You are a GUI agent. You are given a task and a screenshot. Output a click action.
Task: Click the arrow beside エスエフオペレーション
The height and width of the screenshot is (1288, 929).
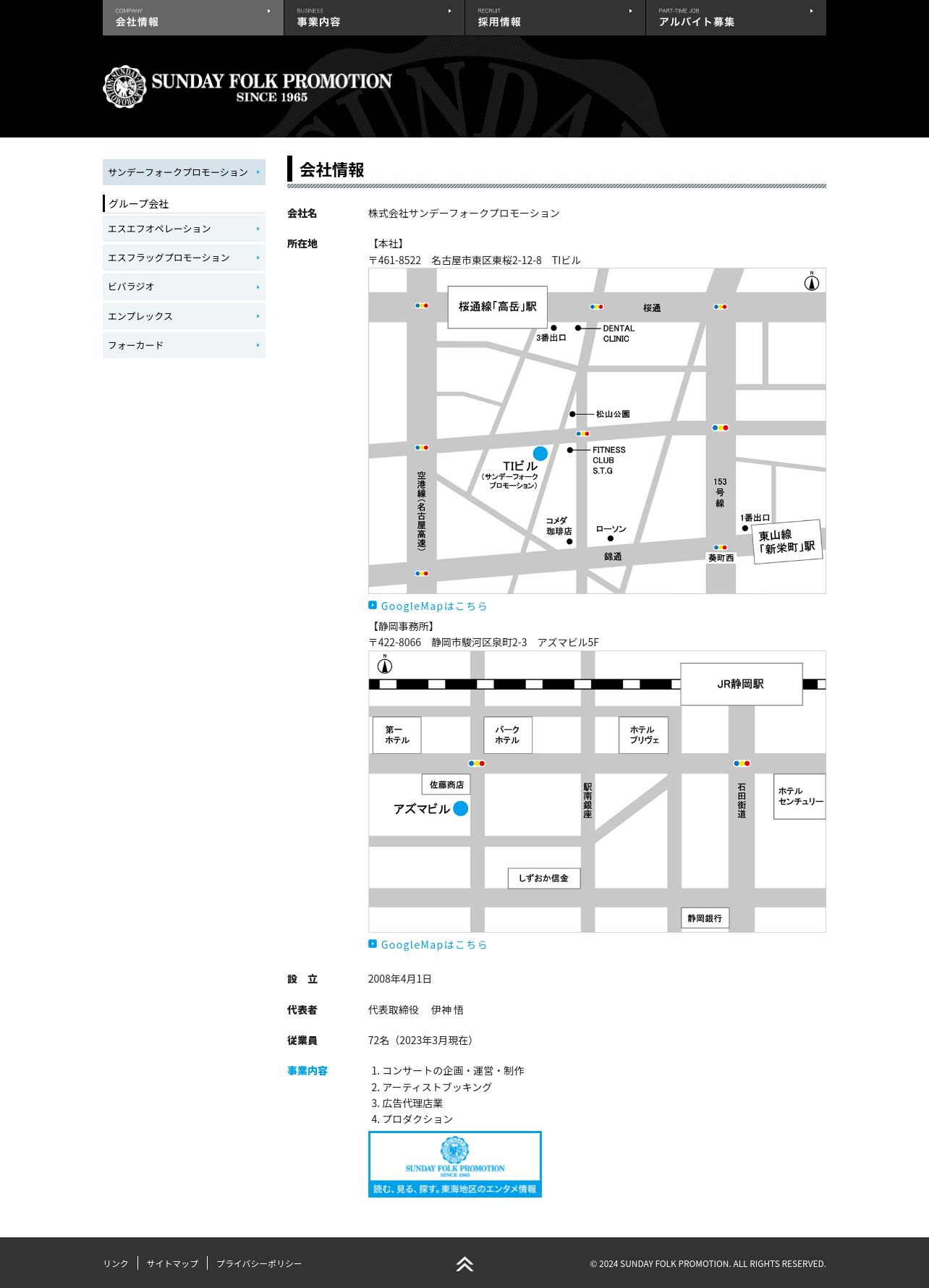tap(258, 229)
